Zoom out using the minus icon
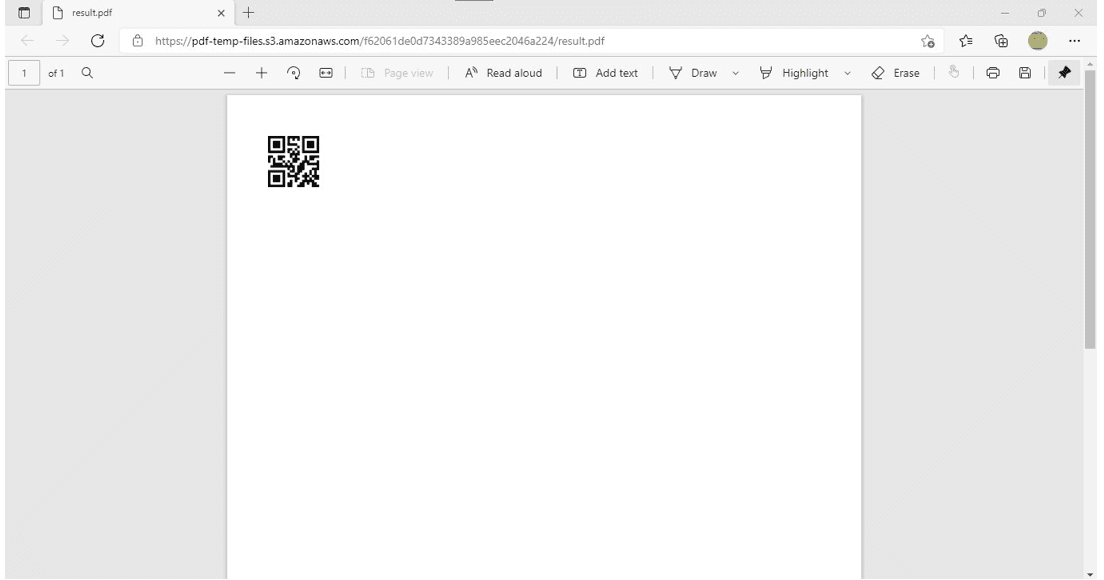This screenshot has height=580, width=1104. pos(229,73)
